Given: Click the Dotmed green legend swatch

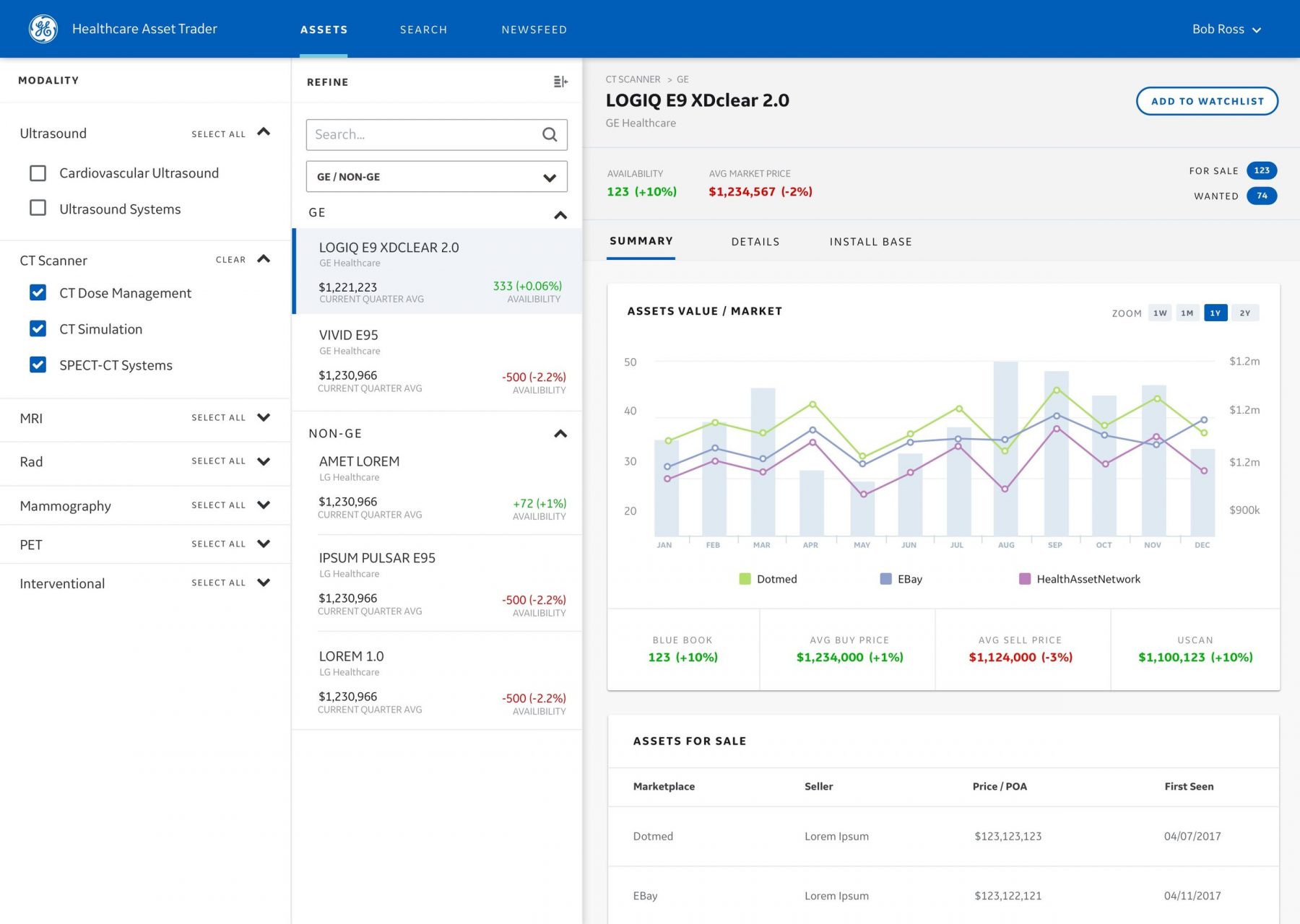Looking at the screenshot, I should pos(745,579).
